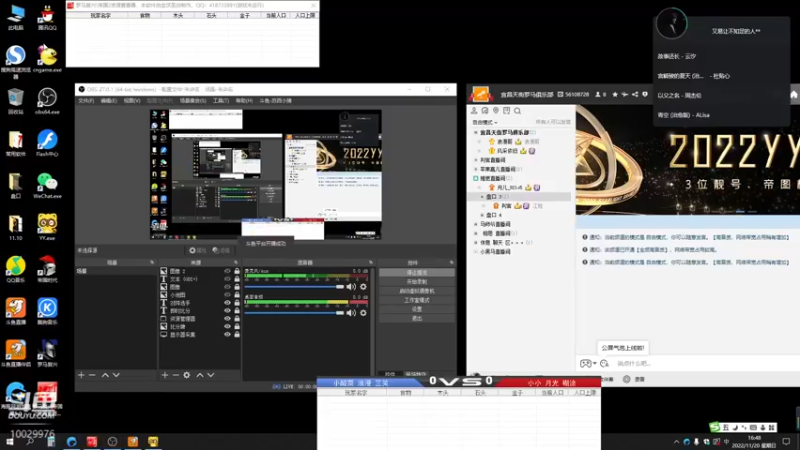Expand the 小黑马直播间 channel node

(476, 252)
